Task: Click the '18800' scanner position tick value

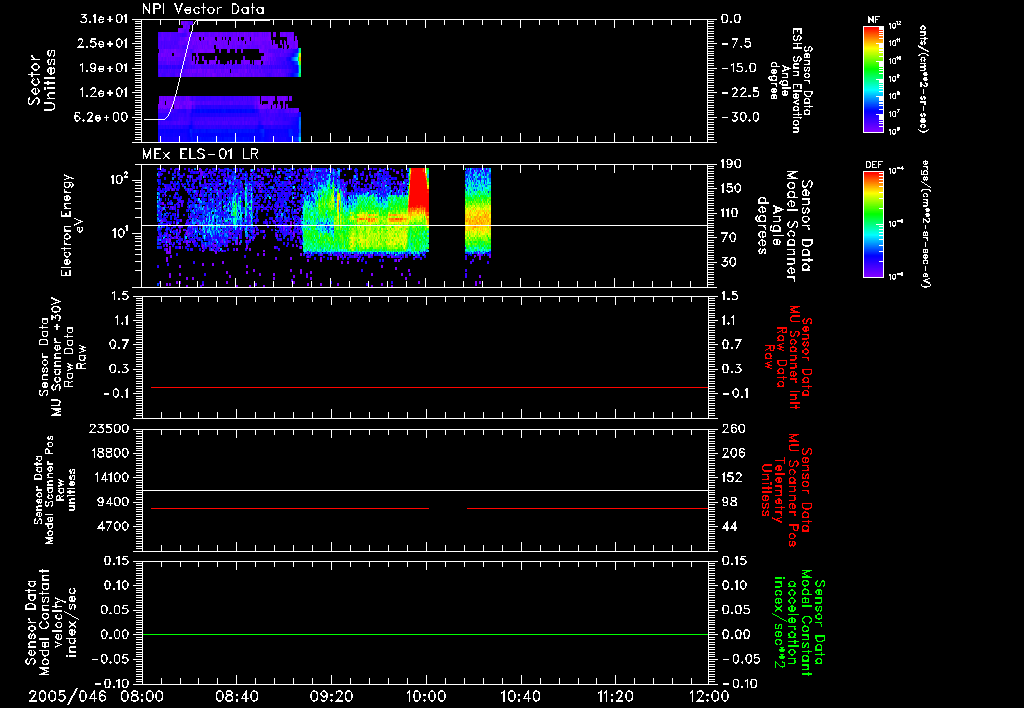Action: 109,453
